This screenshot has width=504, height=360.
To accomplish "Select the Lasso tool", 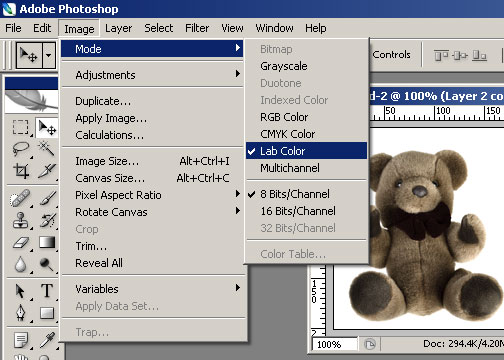I will tap(20, 149).
